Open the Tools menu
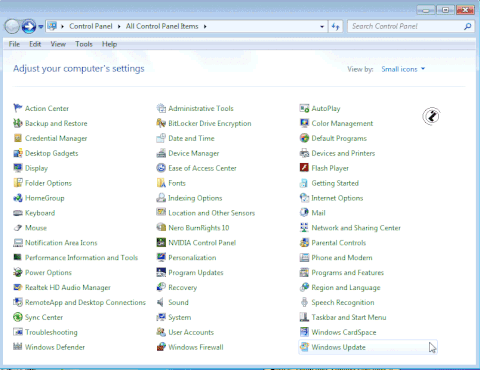 [x=84, y=44]
